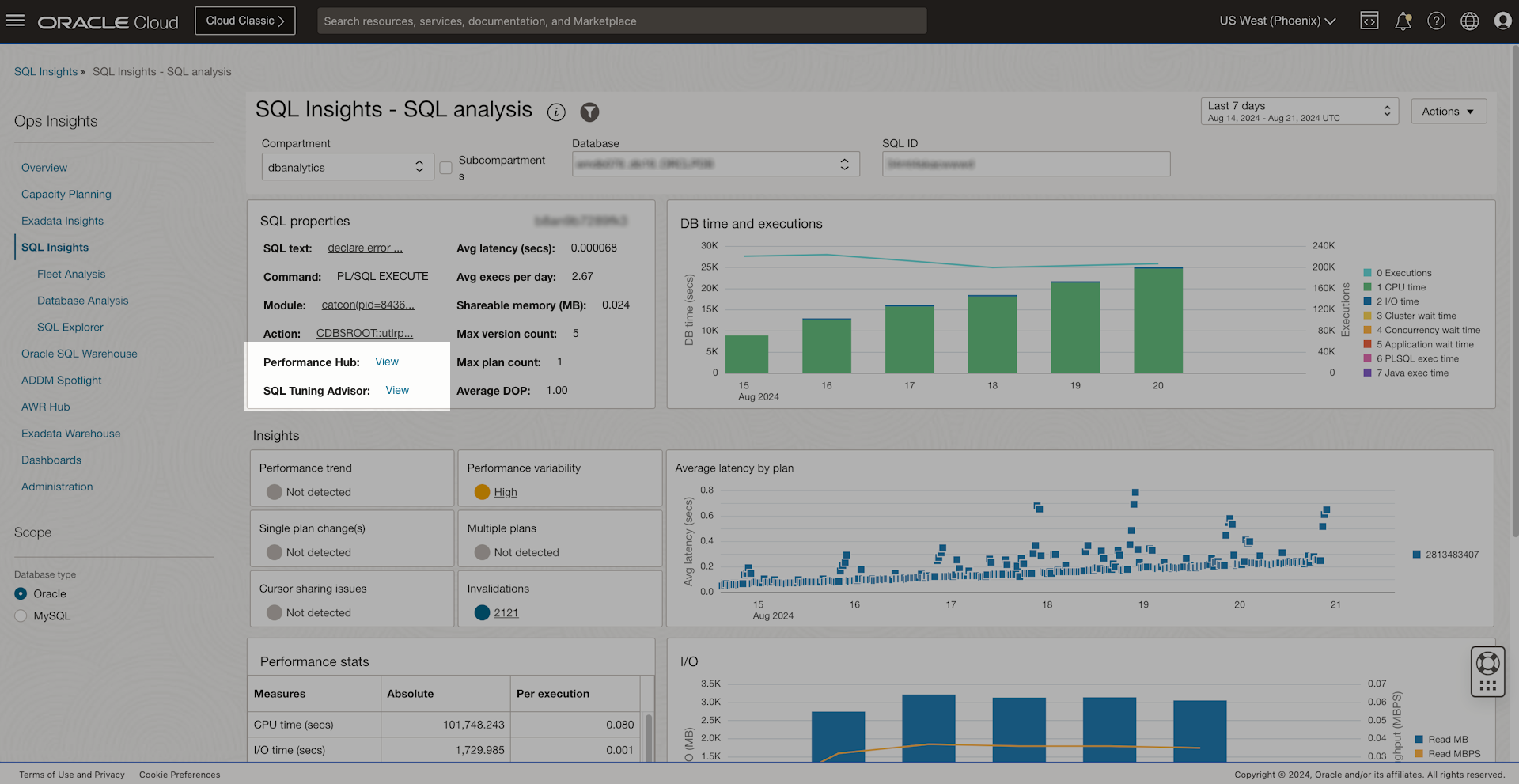Open the notifications bell
The width and height of the screenshot is (1519, 784).
coord(1403,21)
